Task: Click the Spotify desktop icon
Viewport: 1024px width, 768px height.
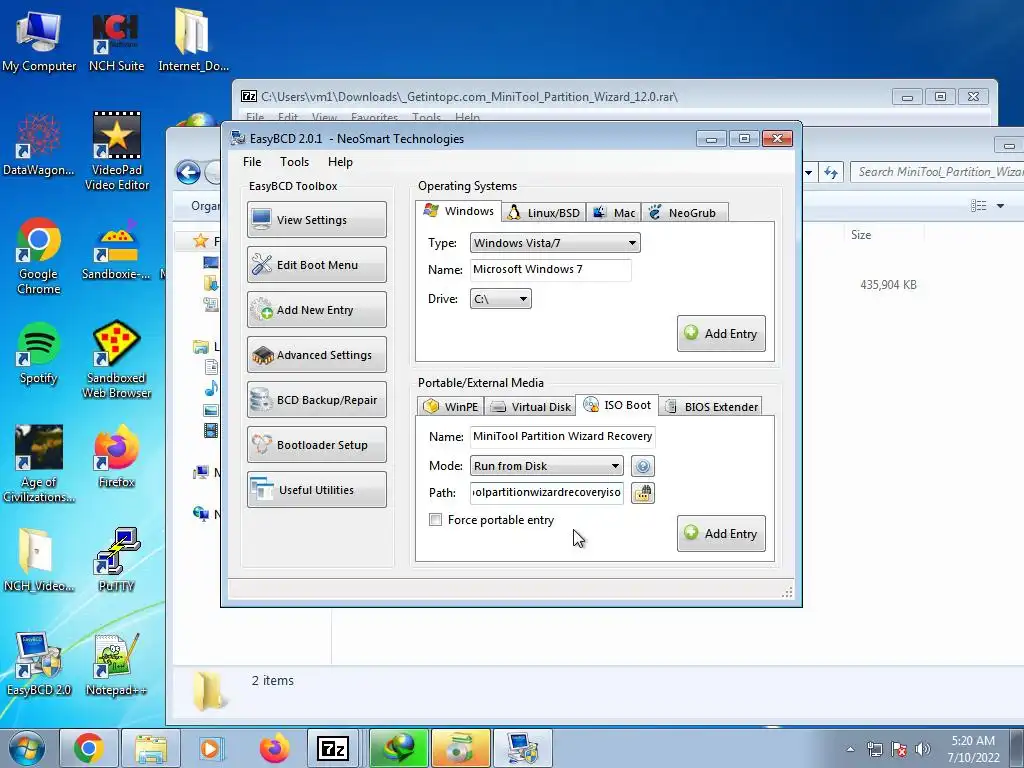Action: (x=39, y=353)
